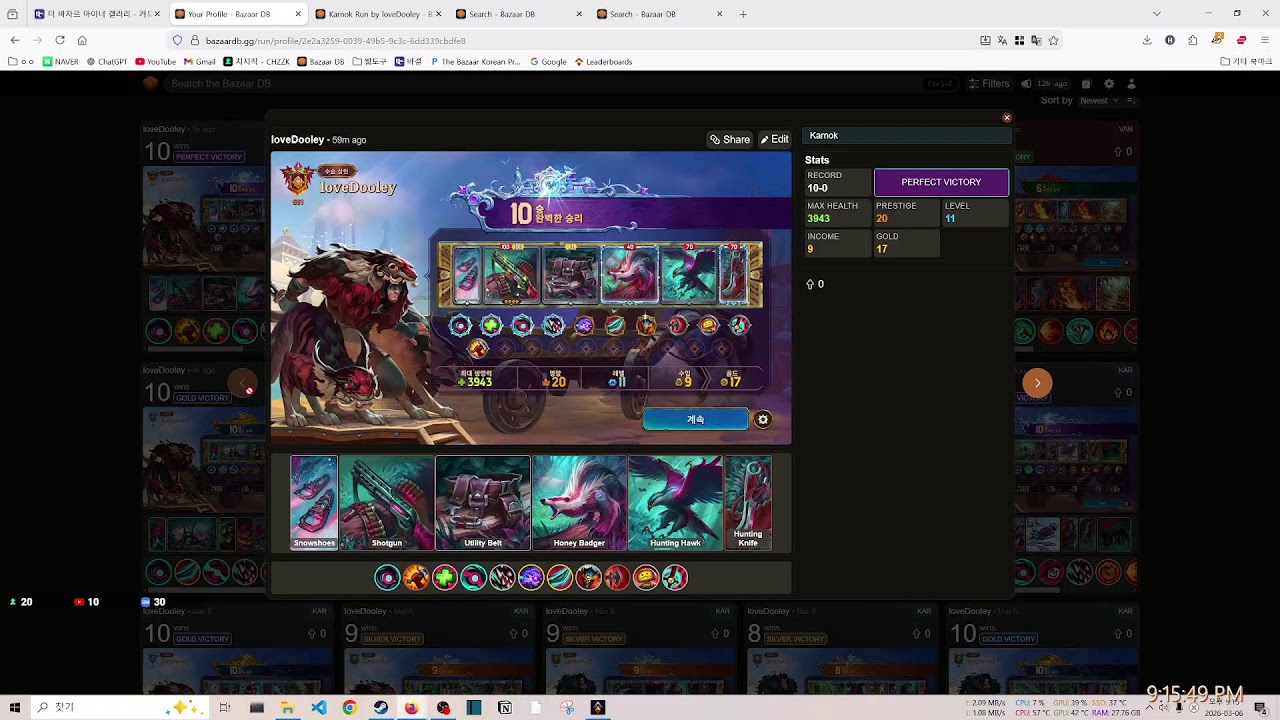Open the site settings gear icon
1280x720 pixels.
(x=1108, y=84)
